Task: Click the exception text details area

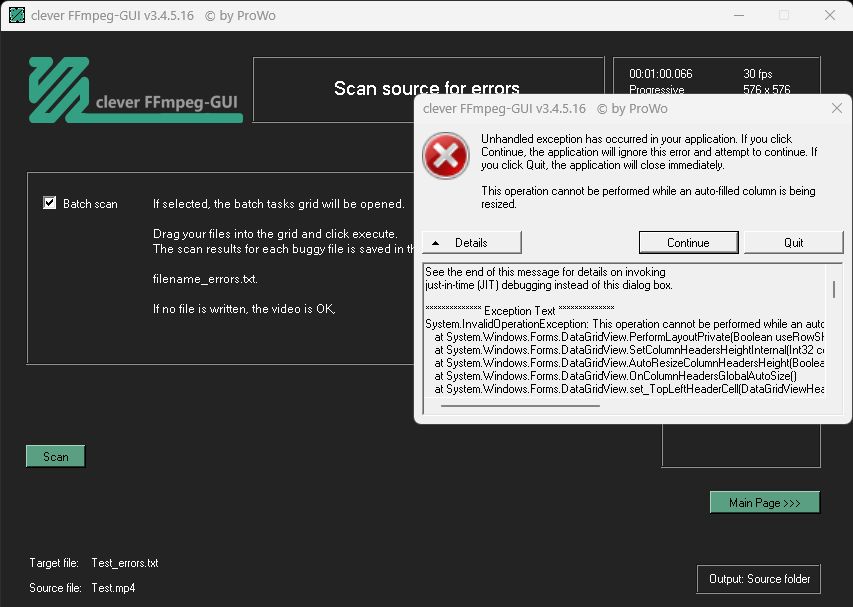Action: pos(625,331)
